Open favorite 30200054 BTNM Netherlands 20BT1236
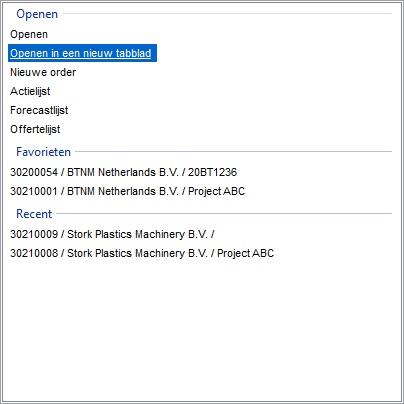The image size is (404, 404). point(123,172)
